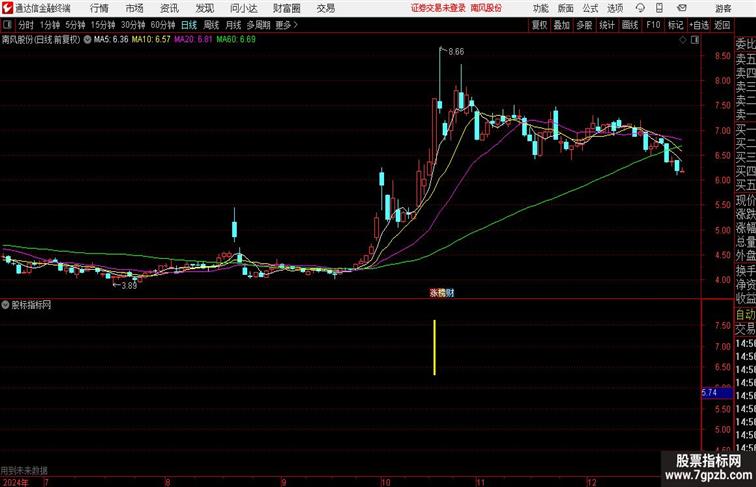Open the 多周期 multi-period view
This screenshot has height=487, width=756.
click(x=258, y=25)
